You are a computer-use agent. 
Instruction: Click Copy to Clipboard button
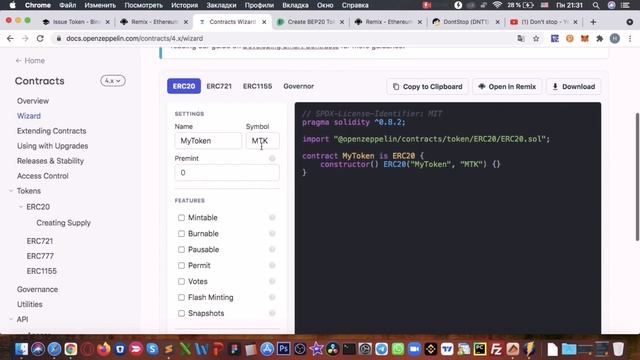click(x=427, y=87)
